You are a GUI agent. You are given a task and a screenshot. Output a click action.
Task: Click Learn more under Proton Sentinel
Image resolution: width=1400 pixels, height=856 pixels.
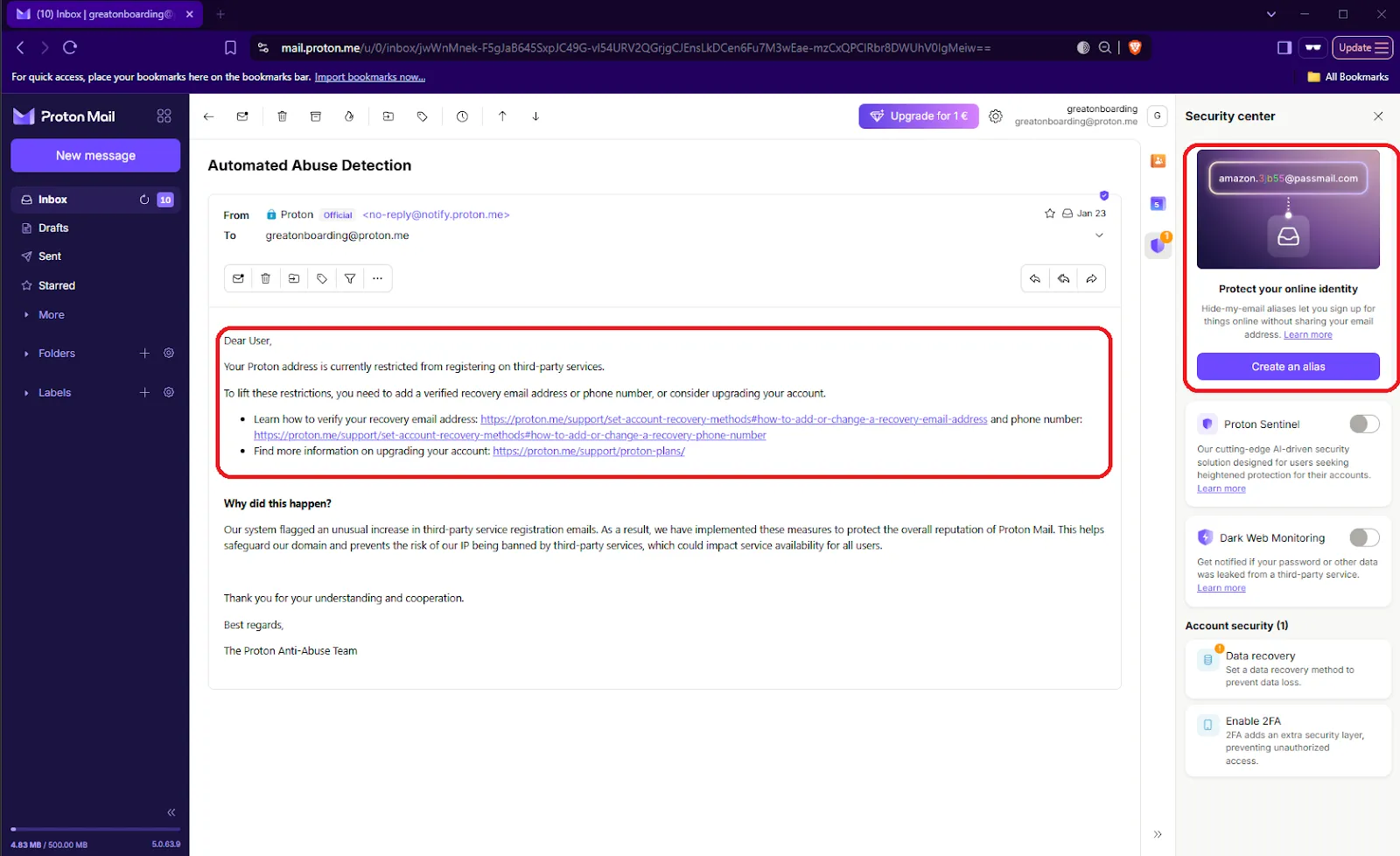[1221, 489]
